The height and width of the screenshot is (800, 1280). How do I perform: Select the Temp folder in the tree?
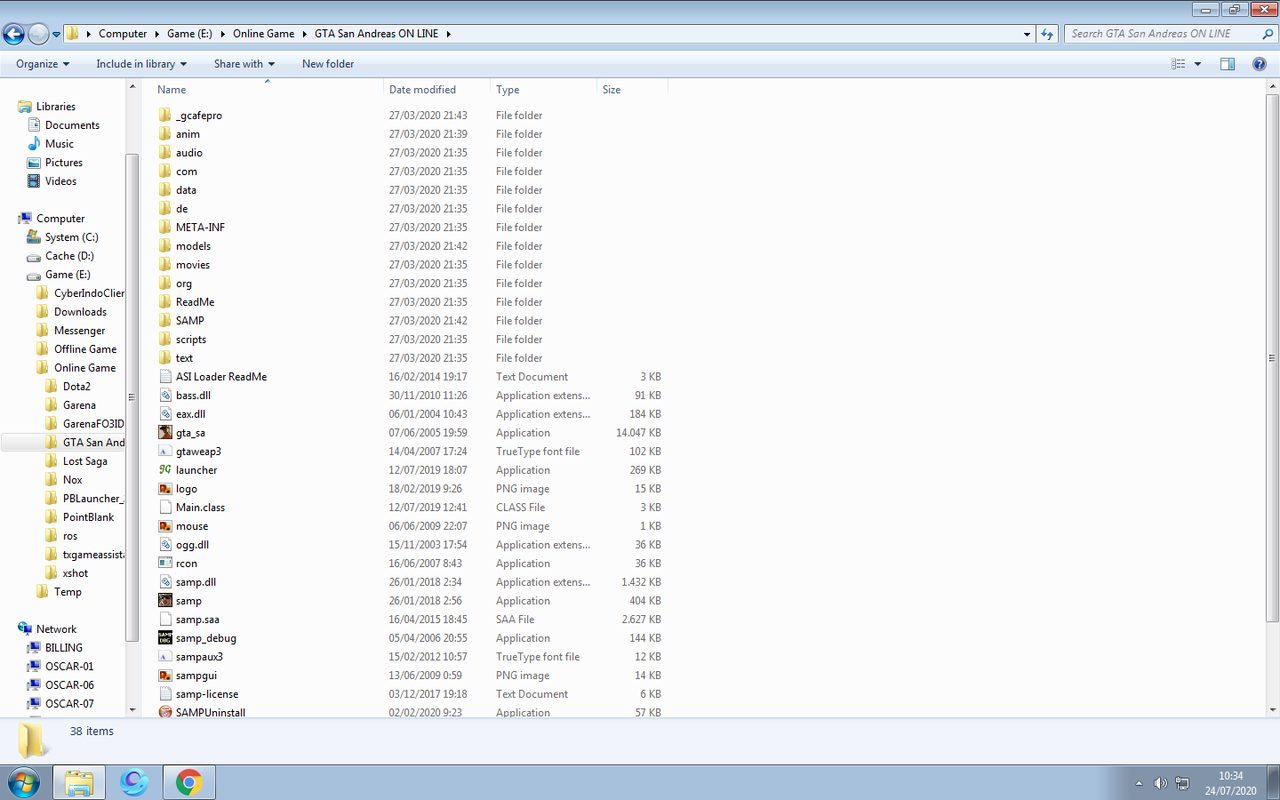(x=68, y=592)
